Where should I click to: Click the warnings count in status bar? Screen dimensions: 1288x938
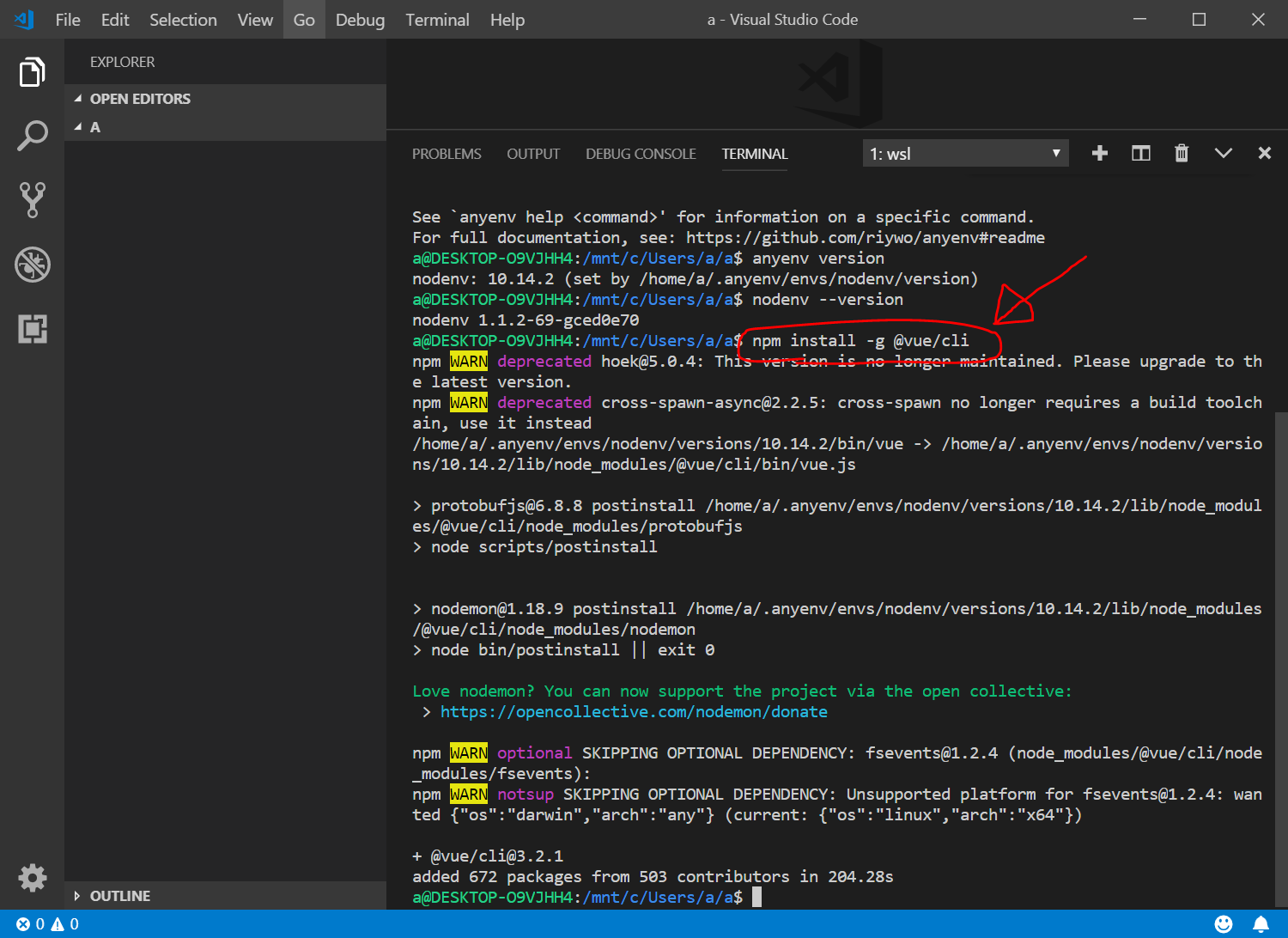click(65, 924)
